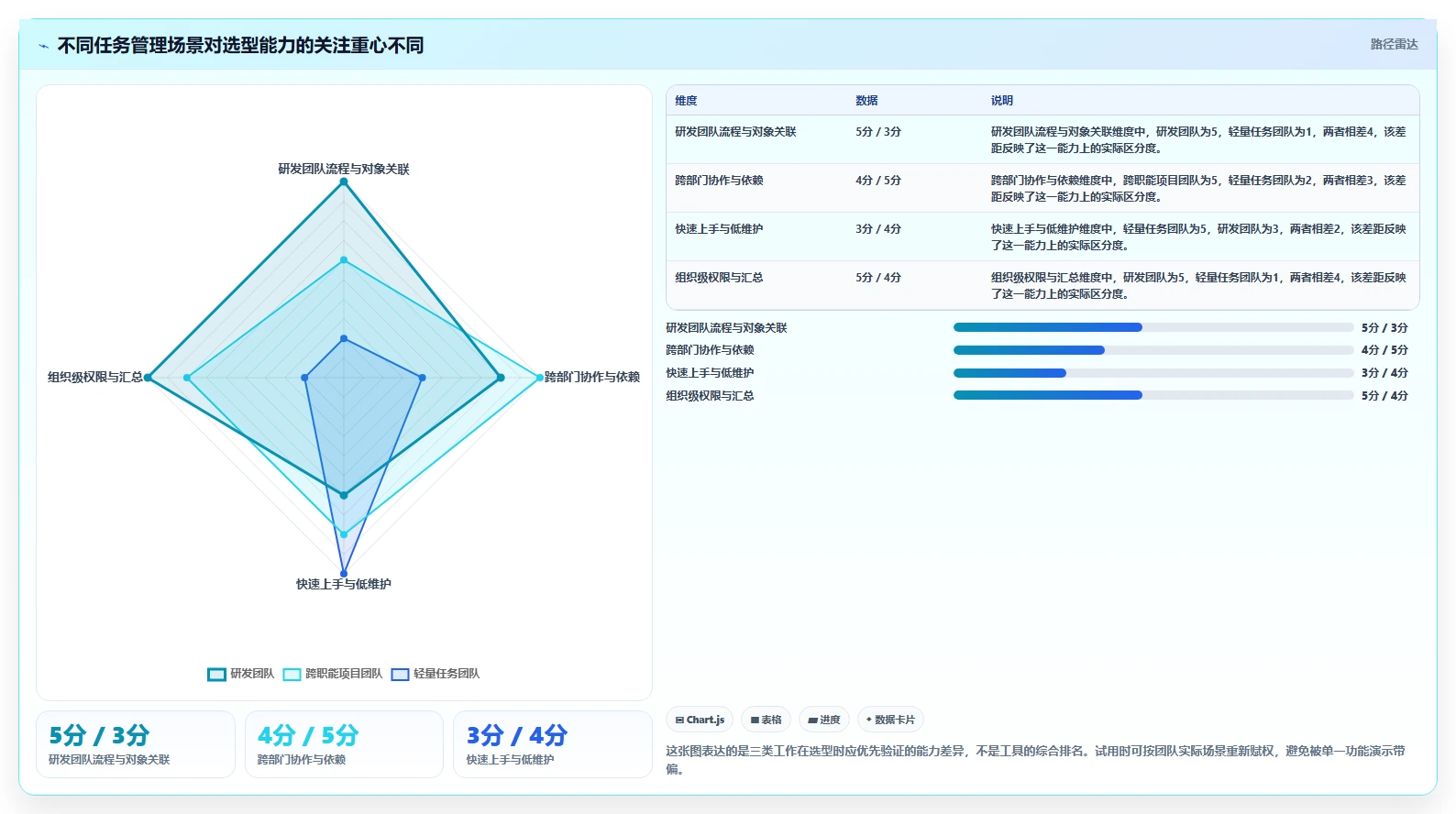Click 4分 / 5分 value in the table
Image resolution: width=1456 pixels, height=814 pixels.
coord(878,181)
